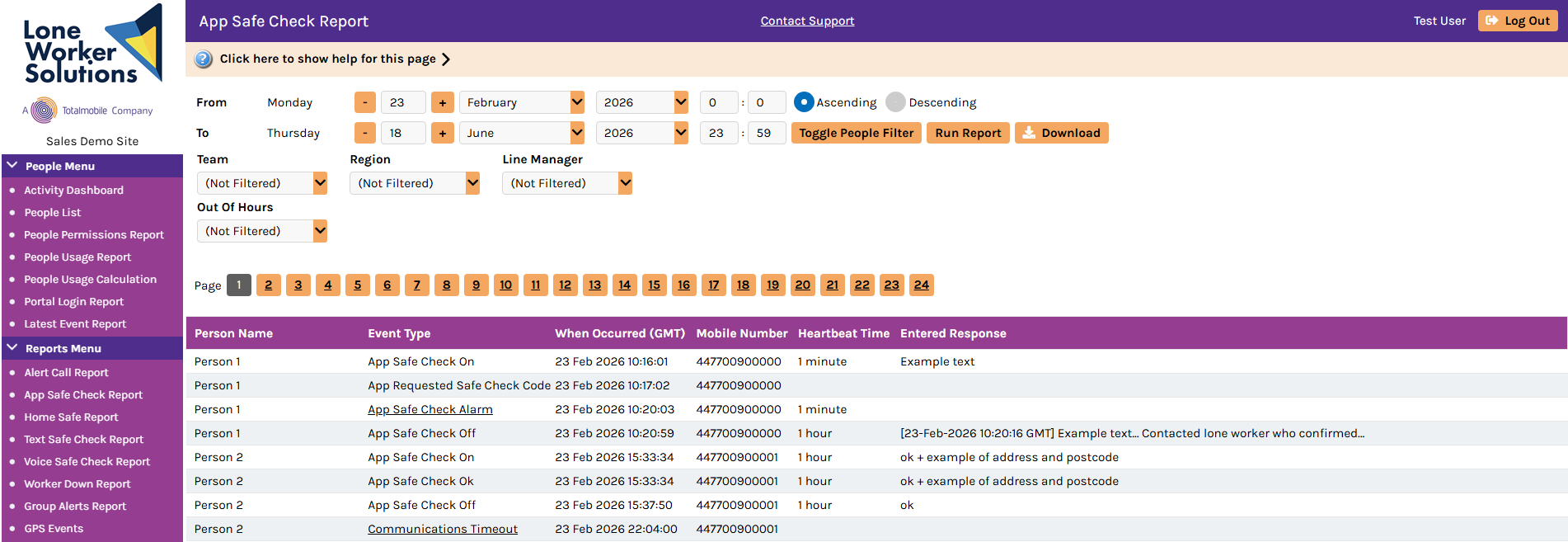This screenshot has height=542, width=1568.
Task: Open Home Safe Report
Action: 71,417
